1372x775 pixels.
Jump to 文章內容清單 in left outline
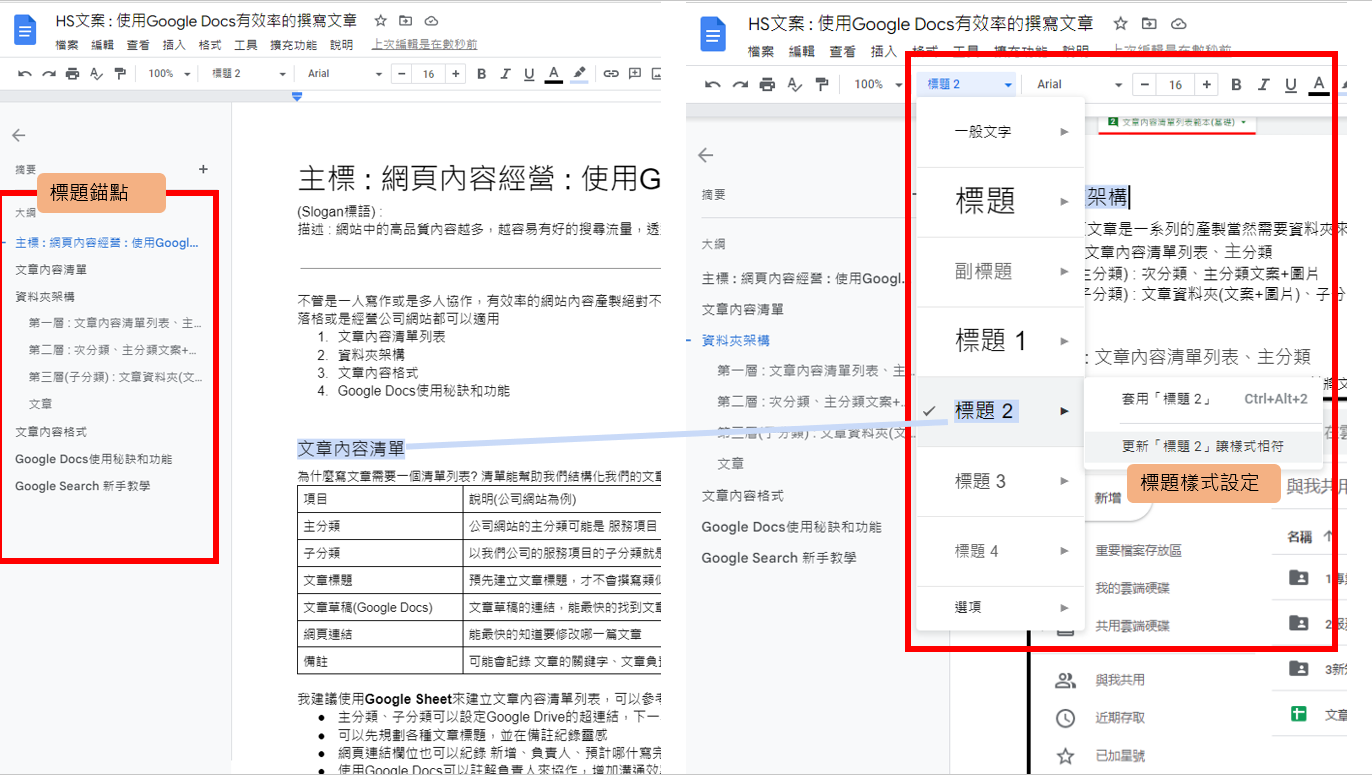(51, 270)
